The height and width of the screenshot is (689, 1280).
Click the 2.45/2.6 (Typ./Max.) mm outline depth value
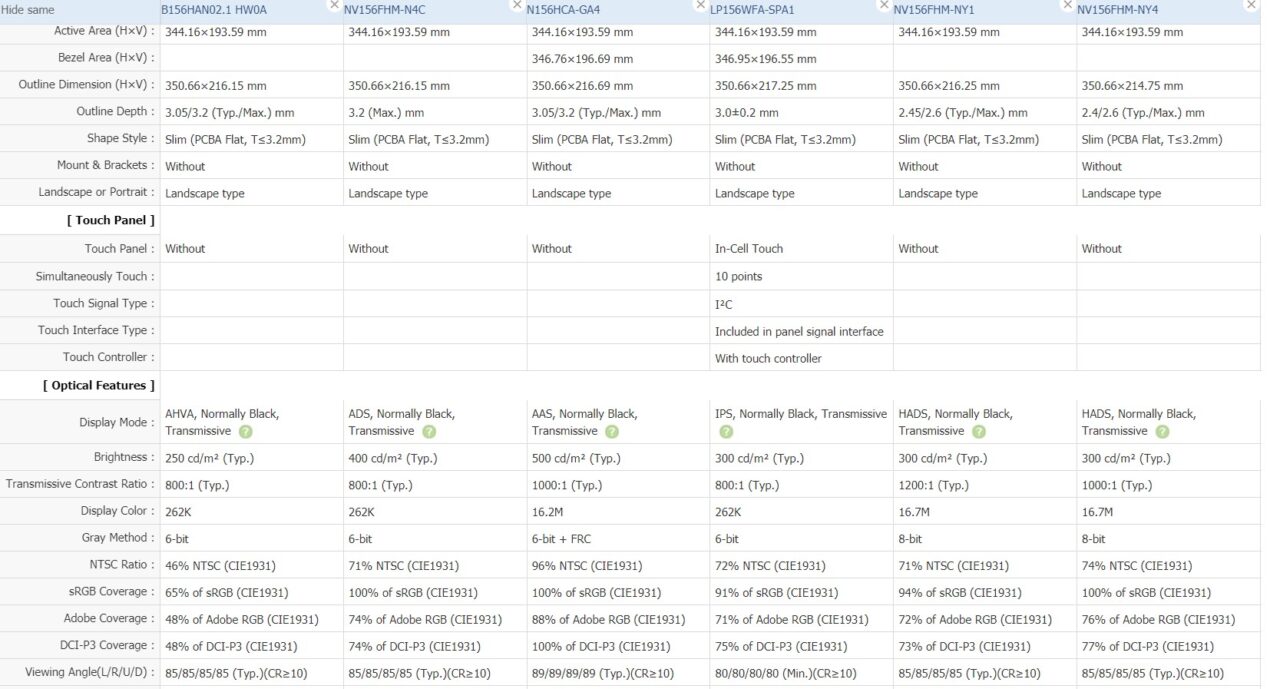(x=964, y=113)
